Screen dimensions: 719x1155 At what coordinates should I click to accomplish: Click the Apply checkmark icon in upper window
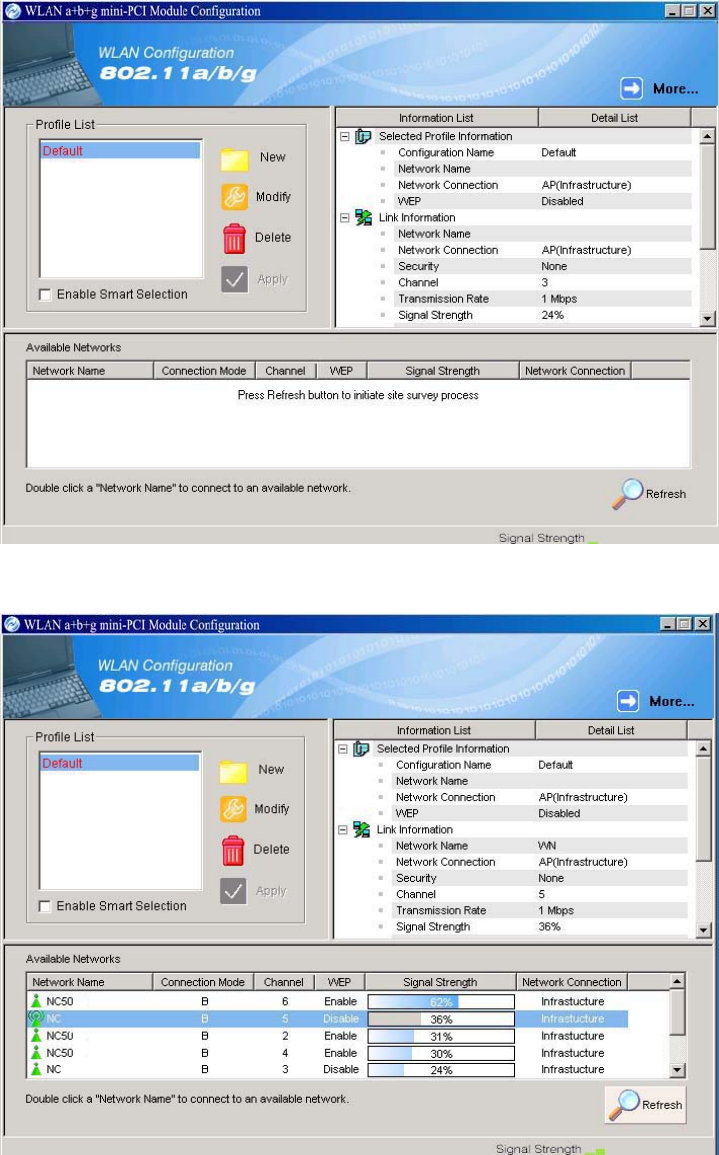tap(234, 279)
